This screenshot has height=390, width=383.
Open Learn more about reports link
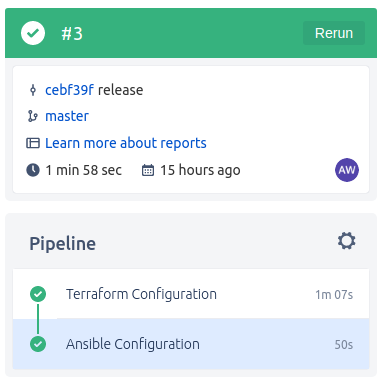pyautogui.click(x=126, y=143)
